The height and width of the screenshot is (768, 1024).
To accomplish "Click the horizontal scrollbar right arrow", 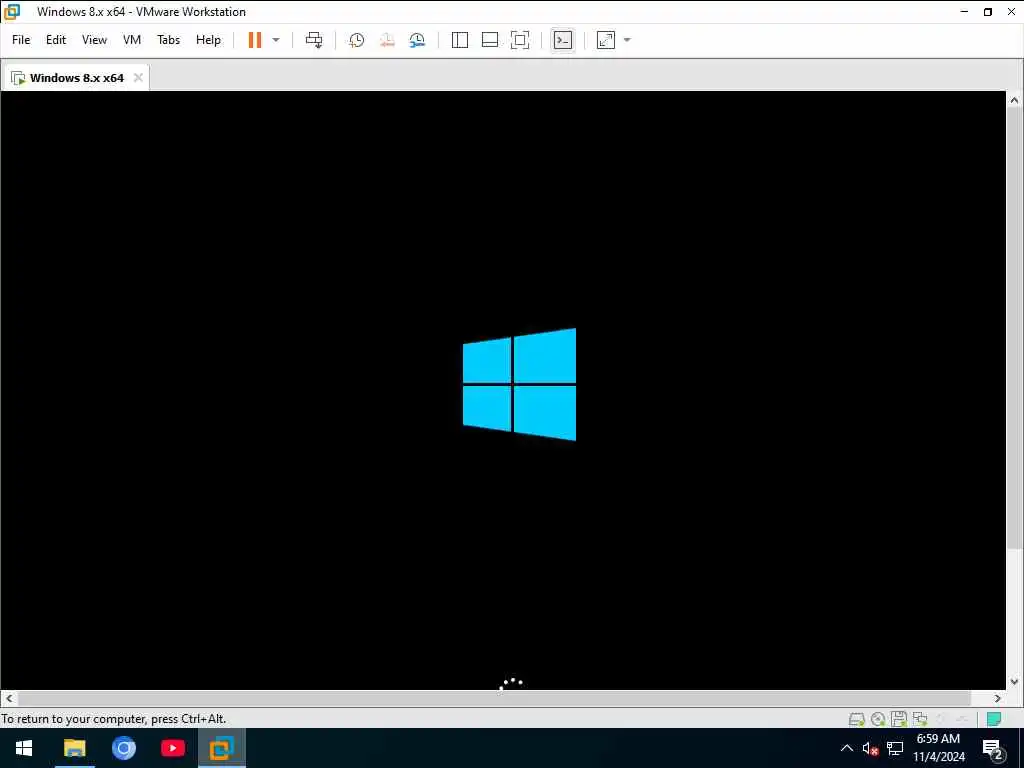I will (997, 698).
